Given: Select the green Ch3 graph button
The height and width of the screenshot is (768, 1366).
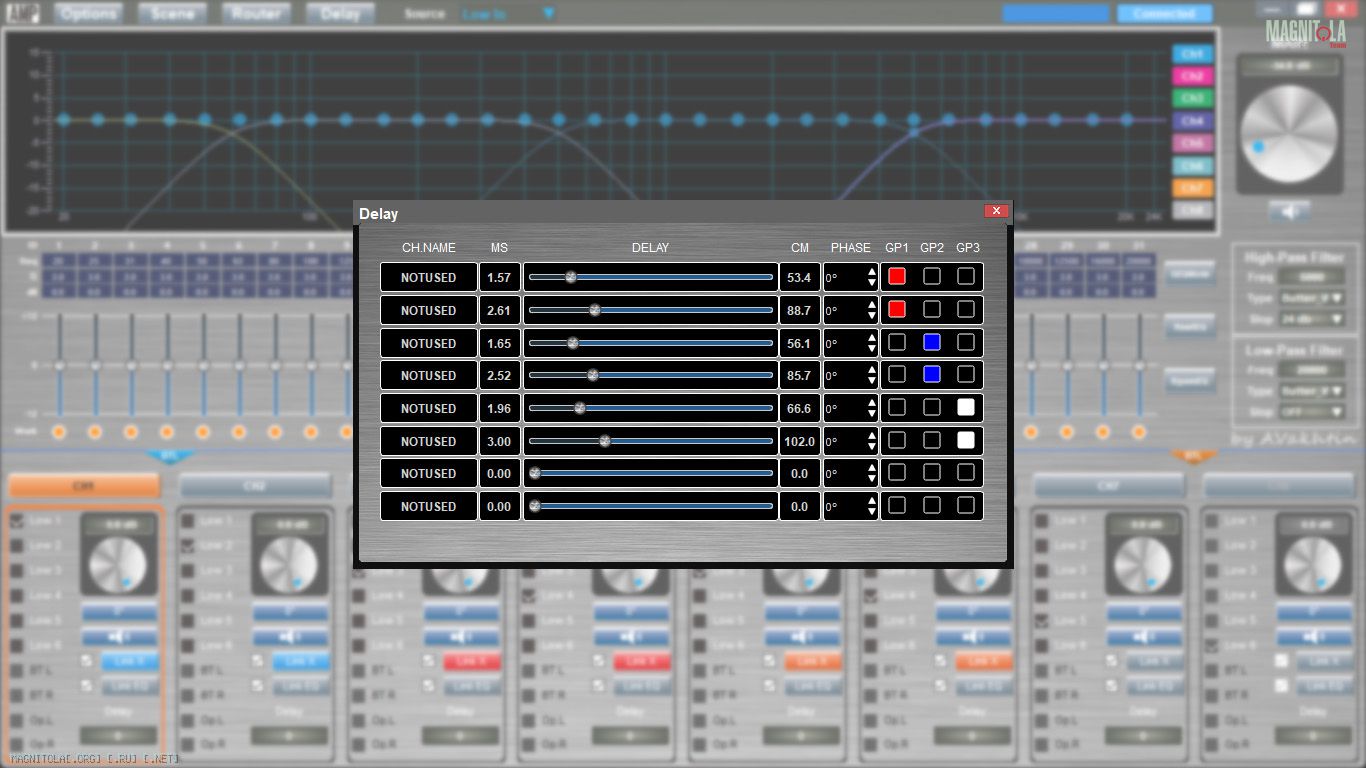Looking at the screenshot, I should click(1192, 99).
